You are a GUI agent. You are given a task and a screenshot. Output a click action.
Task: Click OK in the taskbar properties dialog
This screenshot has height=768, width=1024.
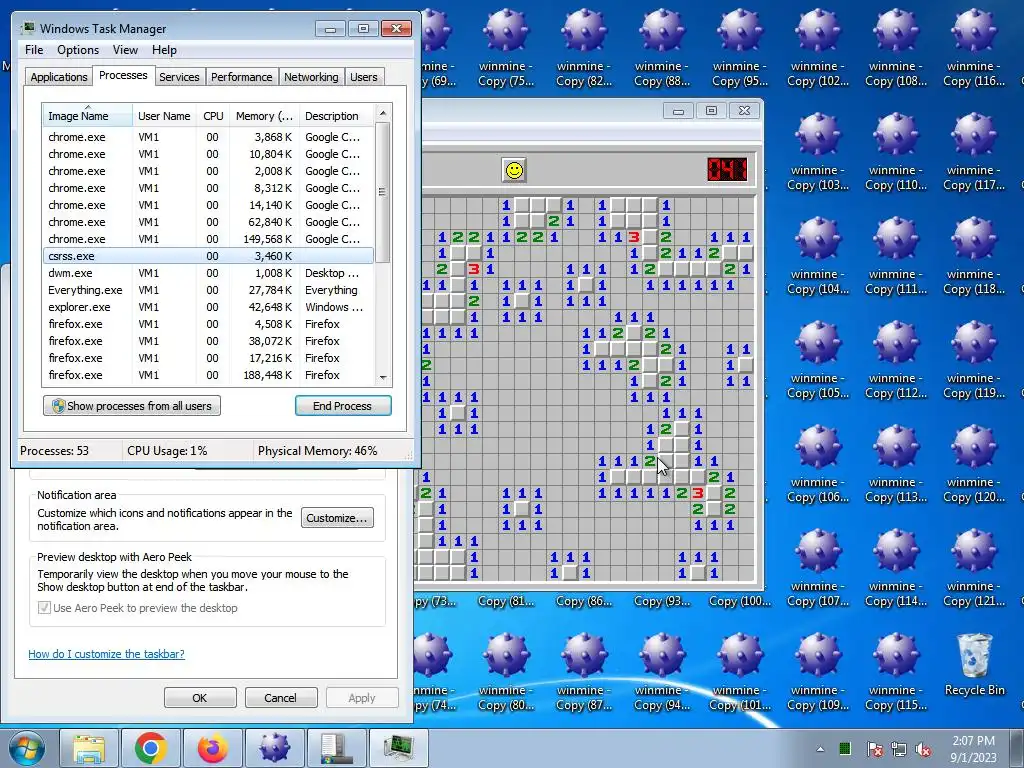click(200, 697)
